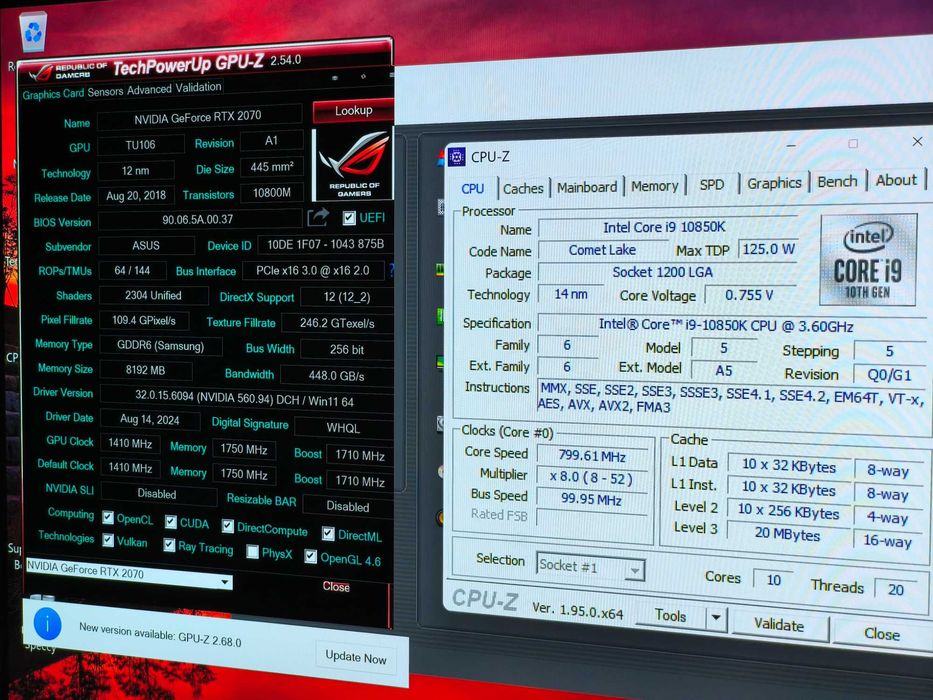The image size is (933, 700).
Task: Click the Lookup button in GPU-Z
Action: pos(353,111)
